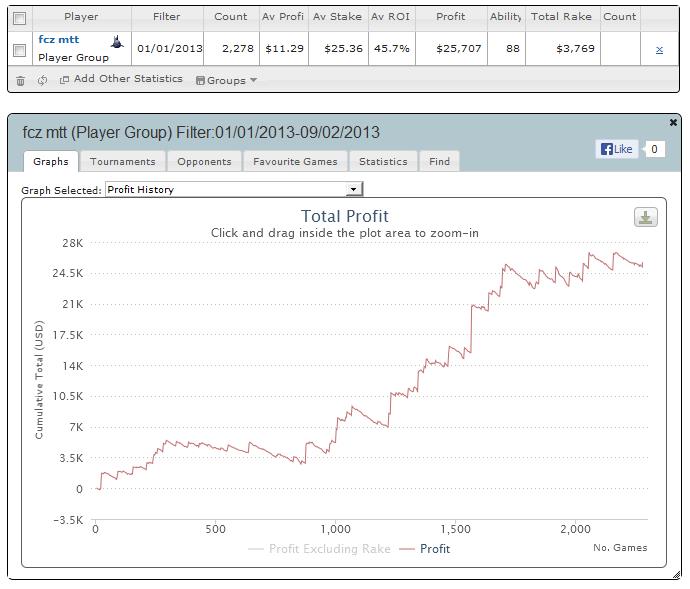This screenshot has width=690, height=589.
Task: Click the refresh icon beside the trash
Action: click(42, 81)
